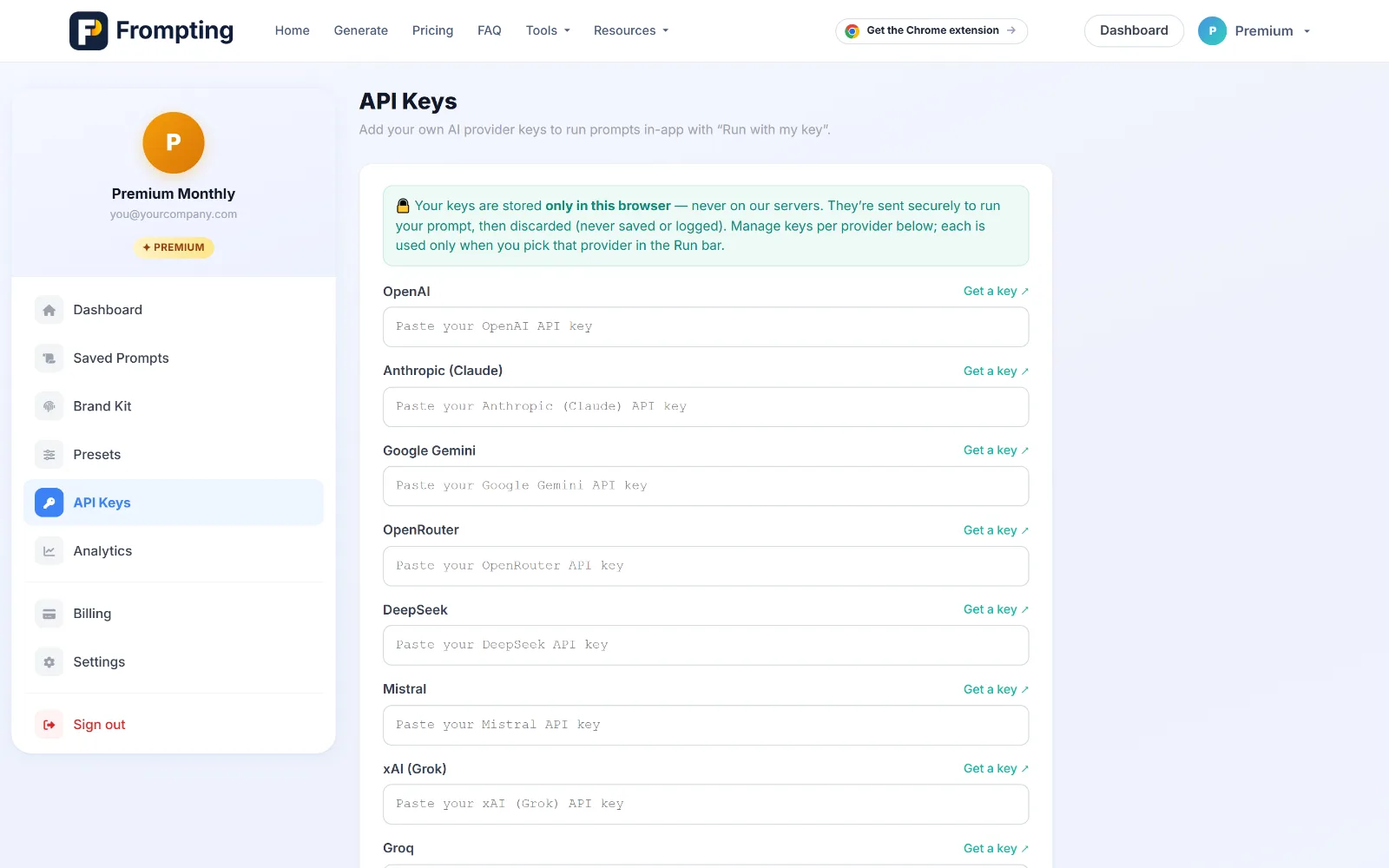
Task: Click the Brand Kit fingerprint icon
Action: (49, 406)
